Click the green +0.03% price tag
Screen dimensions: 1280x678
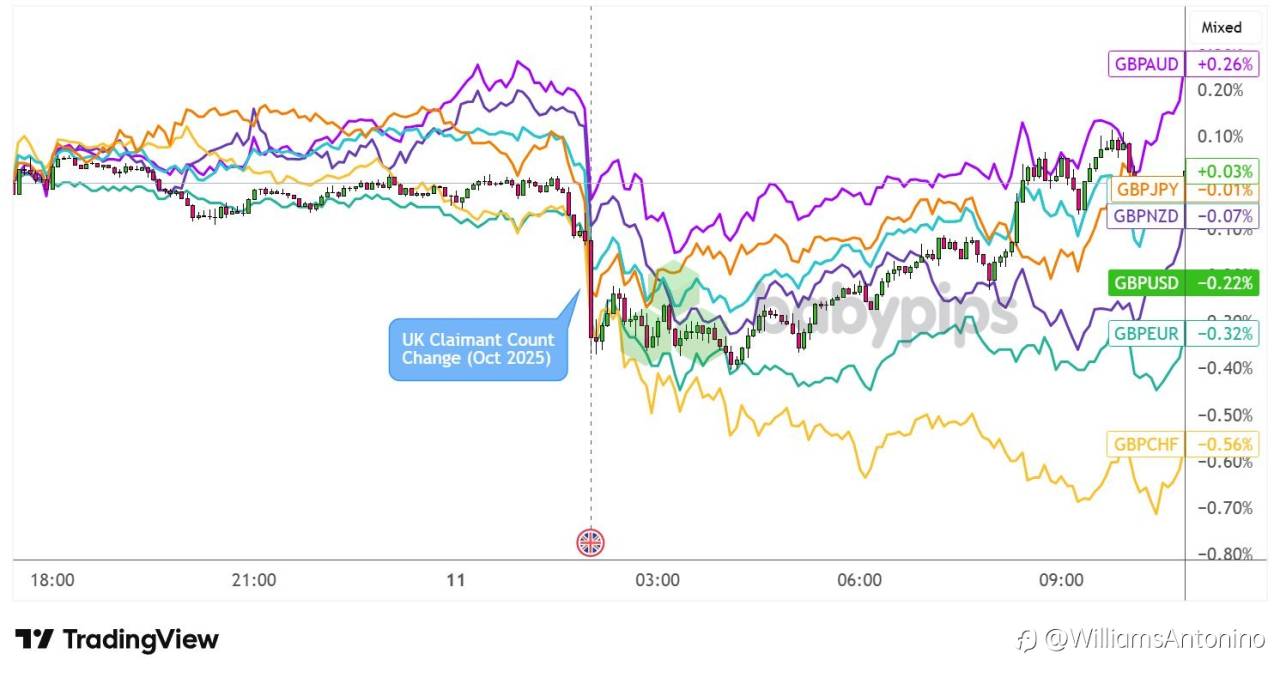(x=1221, y=171)
